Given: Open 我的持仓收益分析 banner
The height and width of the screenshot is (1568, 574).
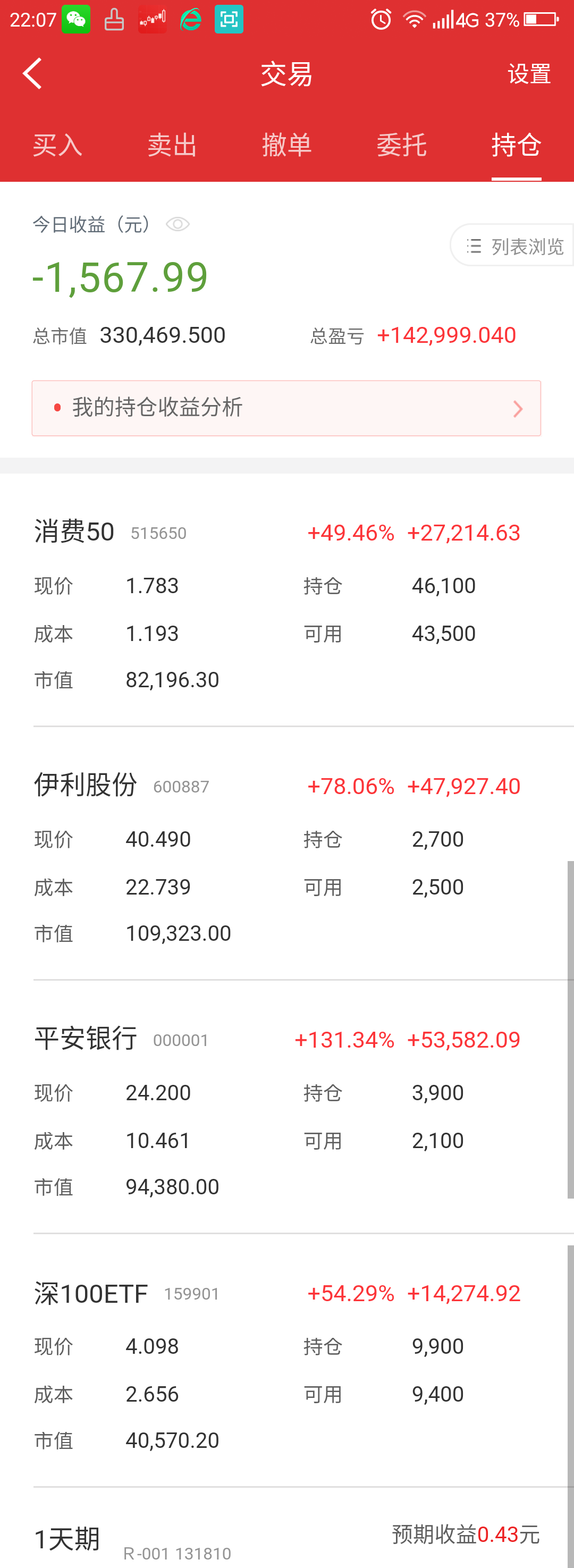Looking at the screenshot, I should coord(286,408).
